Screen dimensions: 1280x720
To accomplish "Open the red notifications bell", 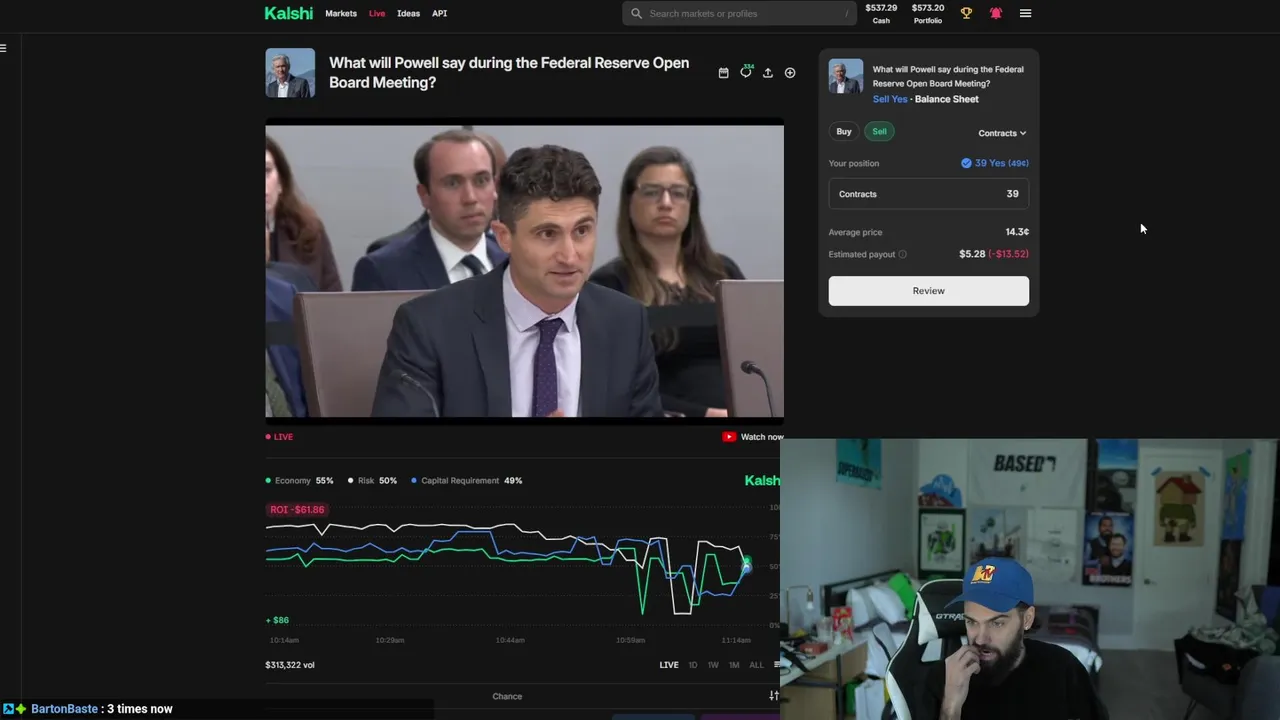I will click(996, 13).
